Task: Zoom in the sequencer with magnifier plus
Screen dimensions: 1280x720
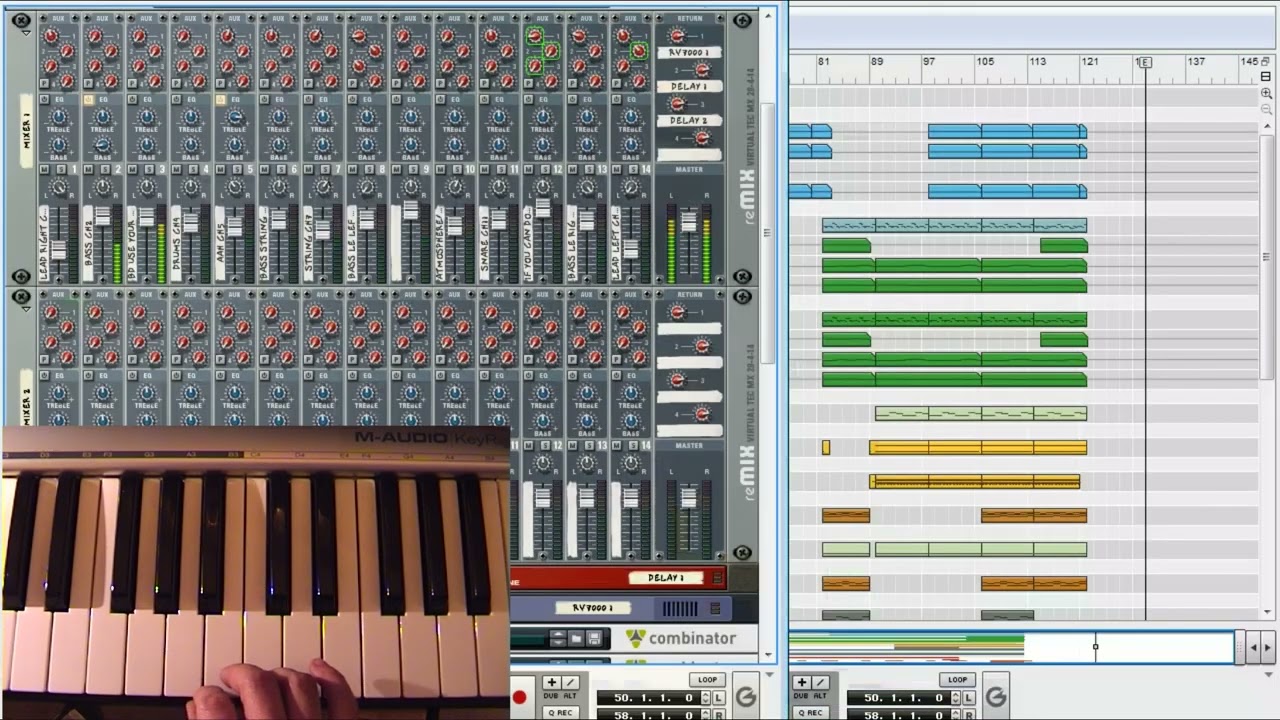Action: point(1267,93)
